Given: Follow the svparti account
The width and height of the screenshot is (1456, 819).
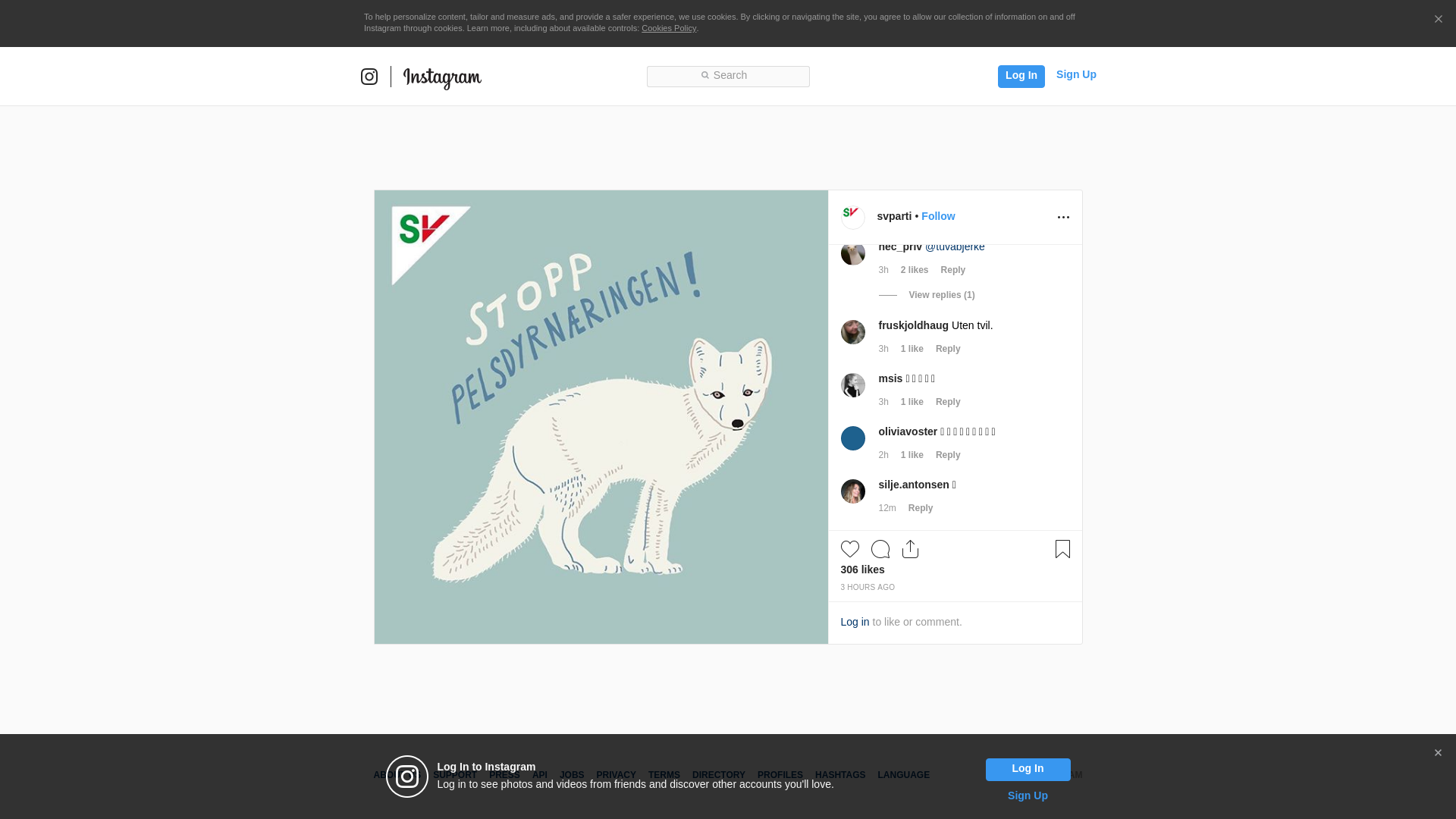Looking at the screenshot, I should [x=938, y=216].
